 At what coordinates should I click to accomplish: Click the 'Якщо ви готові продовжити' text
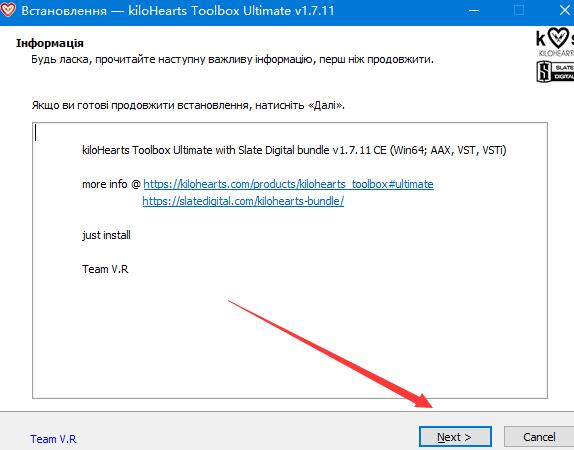point(188,105)
